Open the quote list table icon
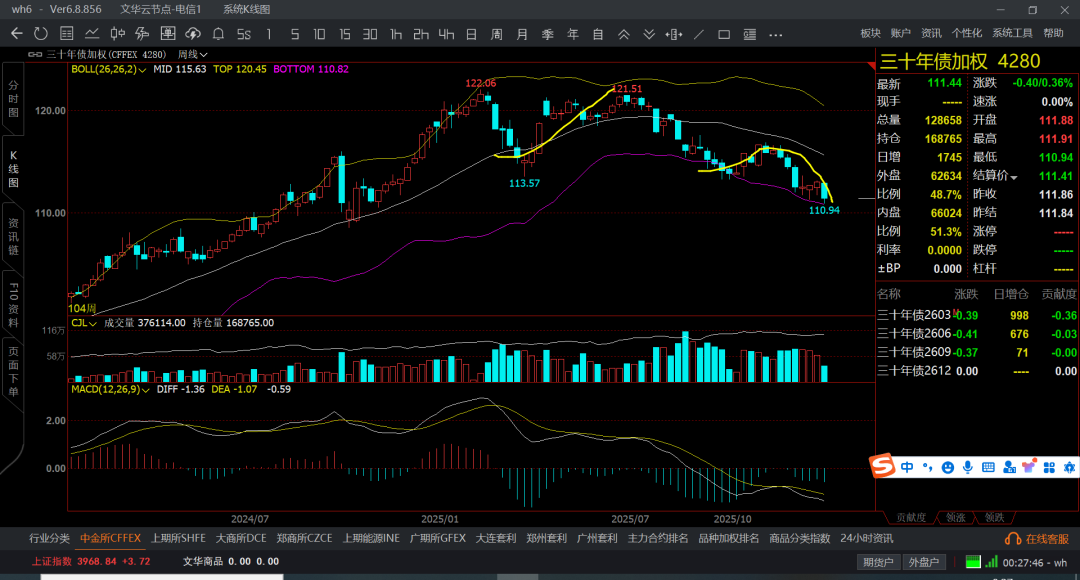This screenshot has height=580, width=1080. 66,33
